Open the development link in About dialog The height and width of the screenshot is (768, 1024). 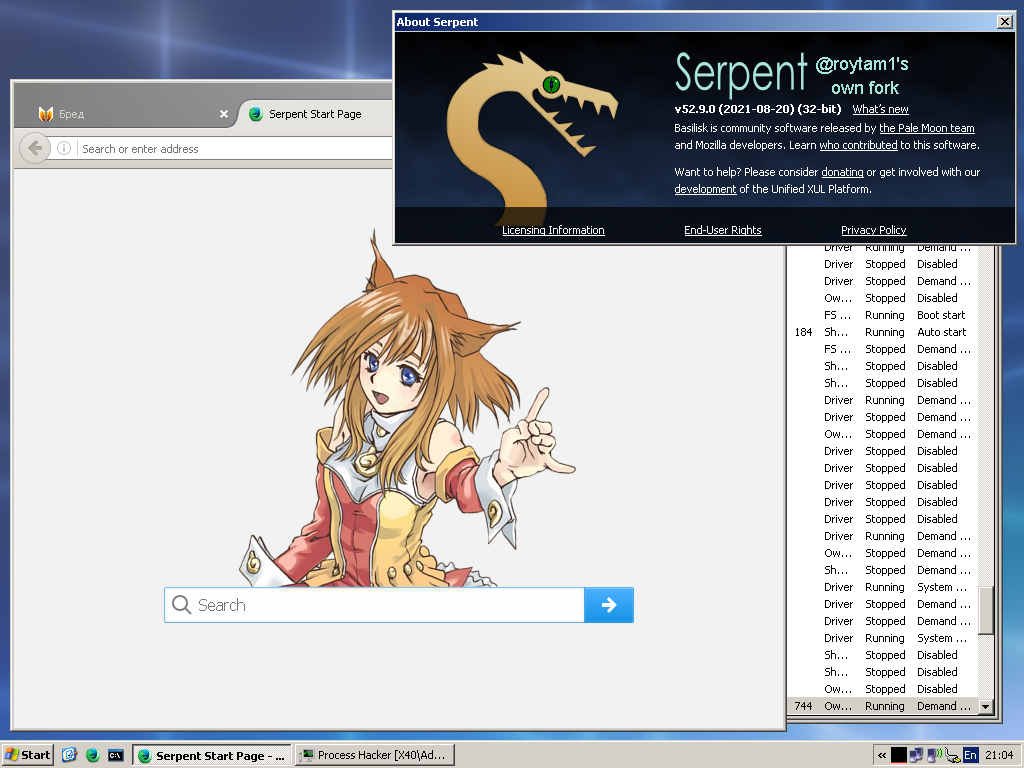(x=705, y=189)
